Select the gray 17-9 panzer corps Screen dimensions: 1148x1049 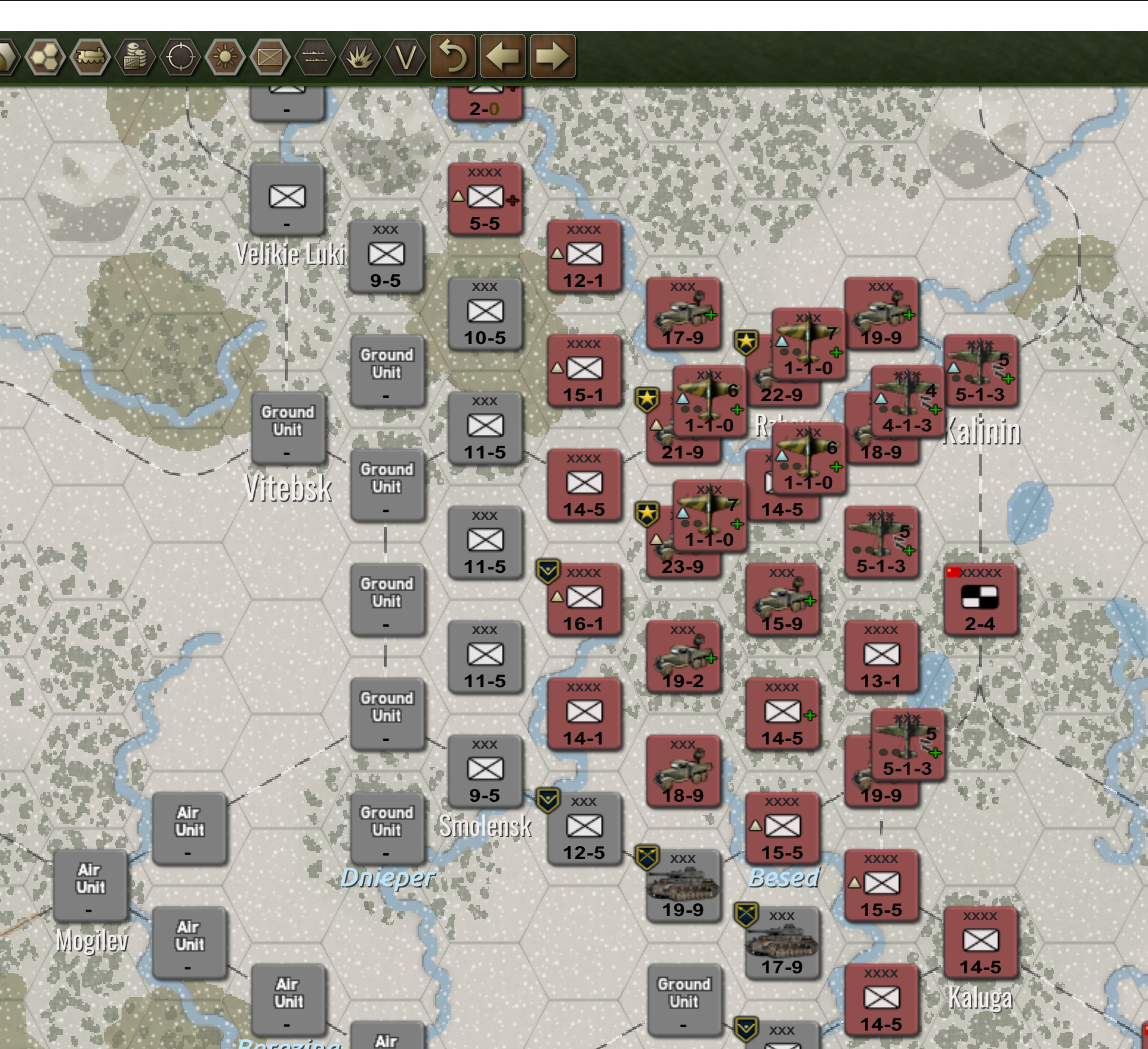tap(783, 942)
